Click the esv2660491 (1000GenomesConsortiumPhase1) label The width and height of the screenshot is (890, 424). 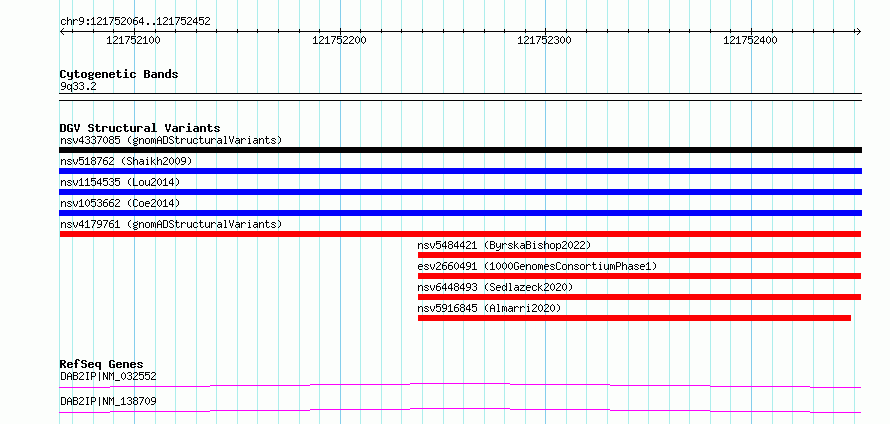537,266
